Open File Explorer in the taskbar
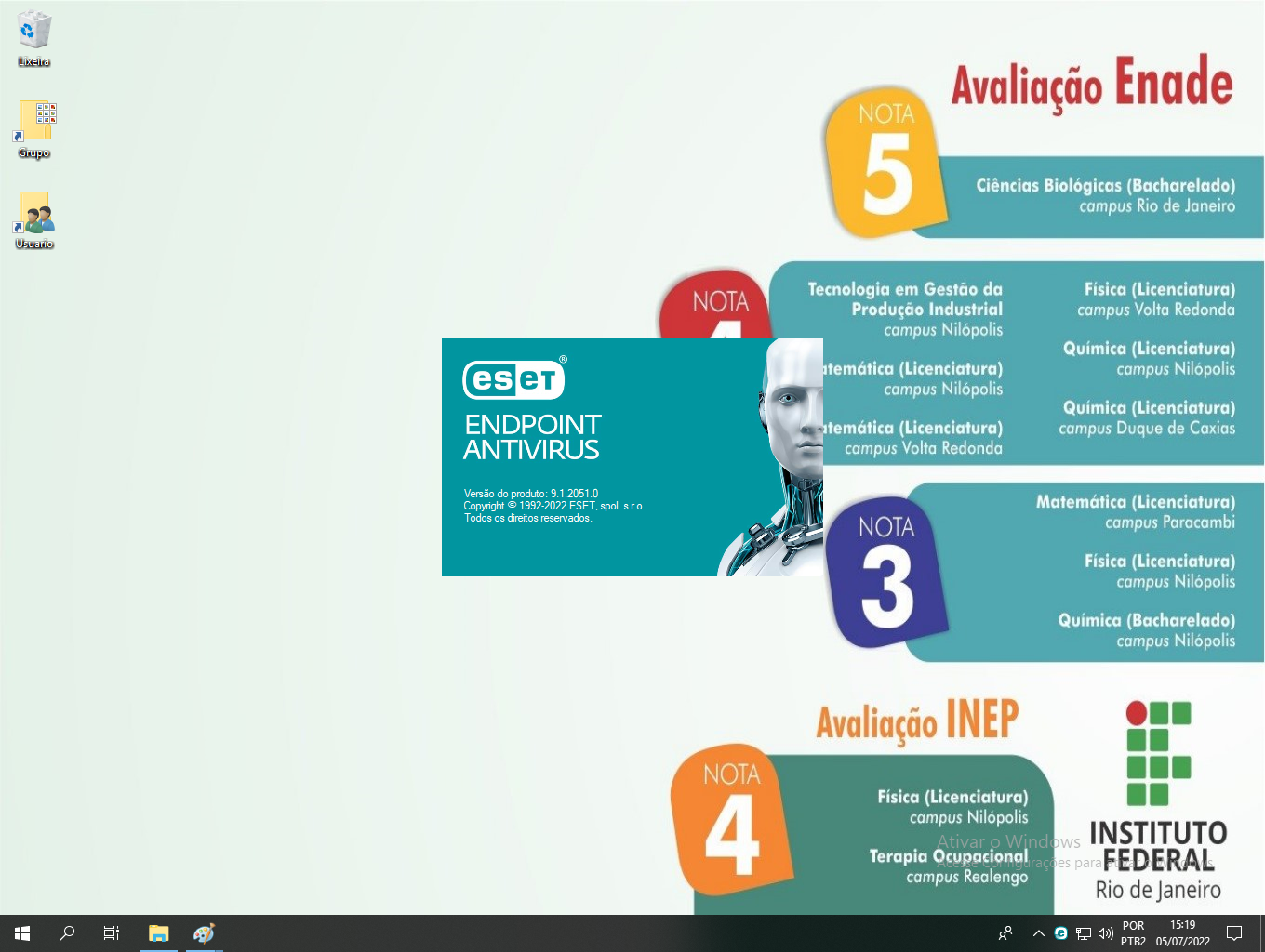 click(x=159, y=933)
